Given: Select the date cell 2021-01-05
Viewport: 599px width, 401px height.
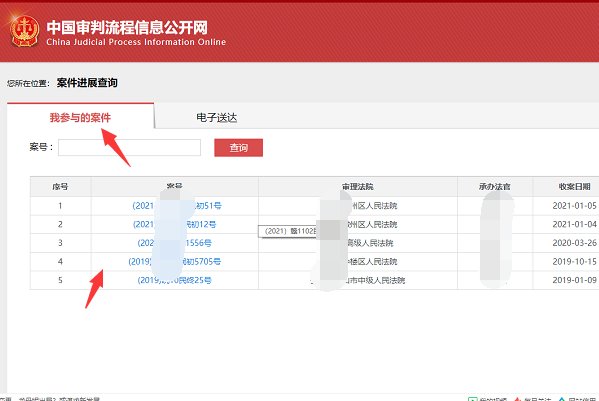Looking at the screenshot, I should click(x=575, y=206).
